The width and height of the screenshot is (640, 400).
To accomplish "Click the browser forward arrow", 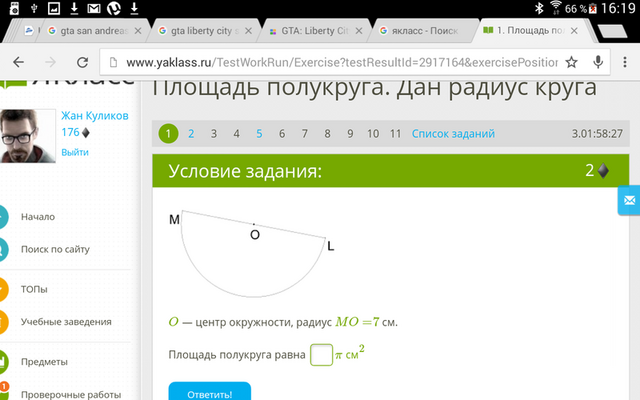I will [50, 62].
